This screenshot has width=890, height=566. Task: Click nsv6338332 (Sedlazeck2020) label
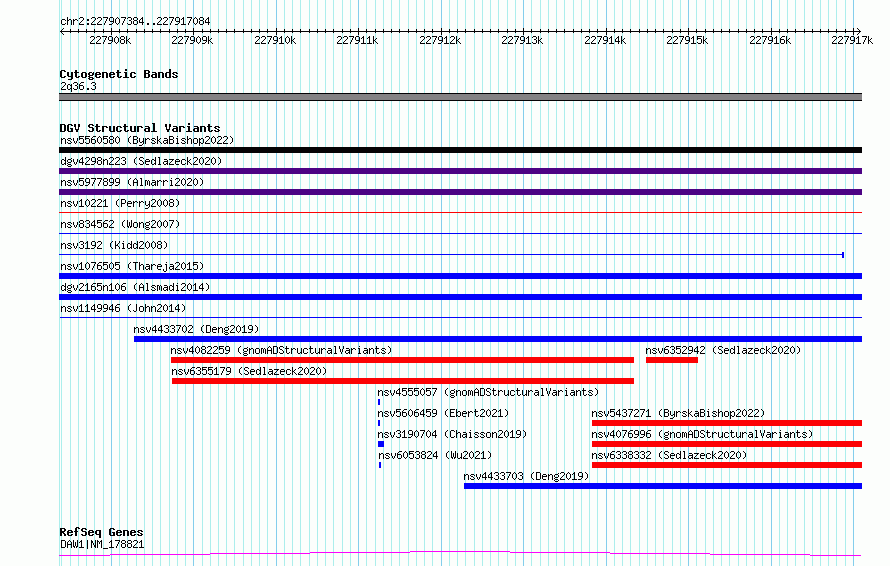[x=669, y=455]
